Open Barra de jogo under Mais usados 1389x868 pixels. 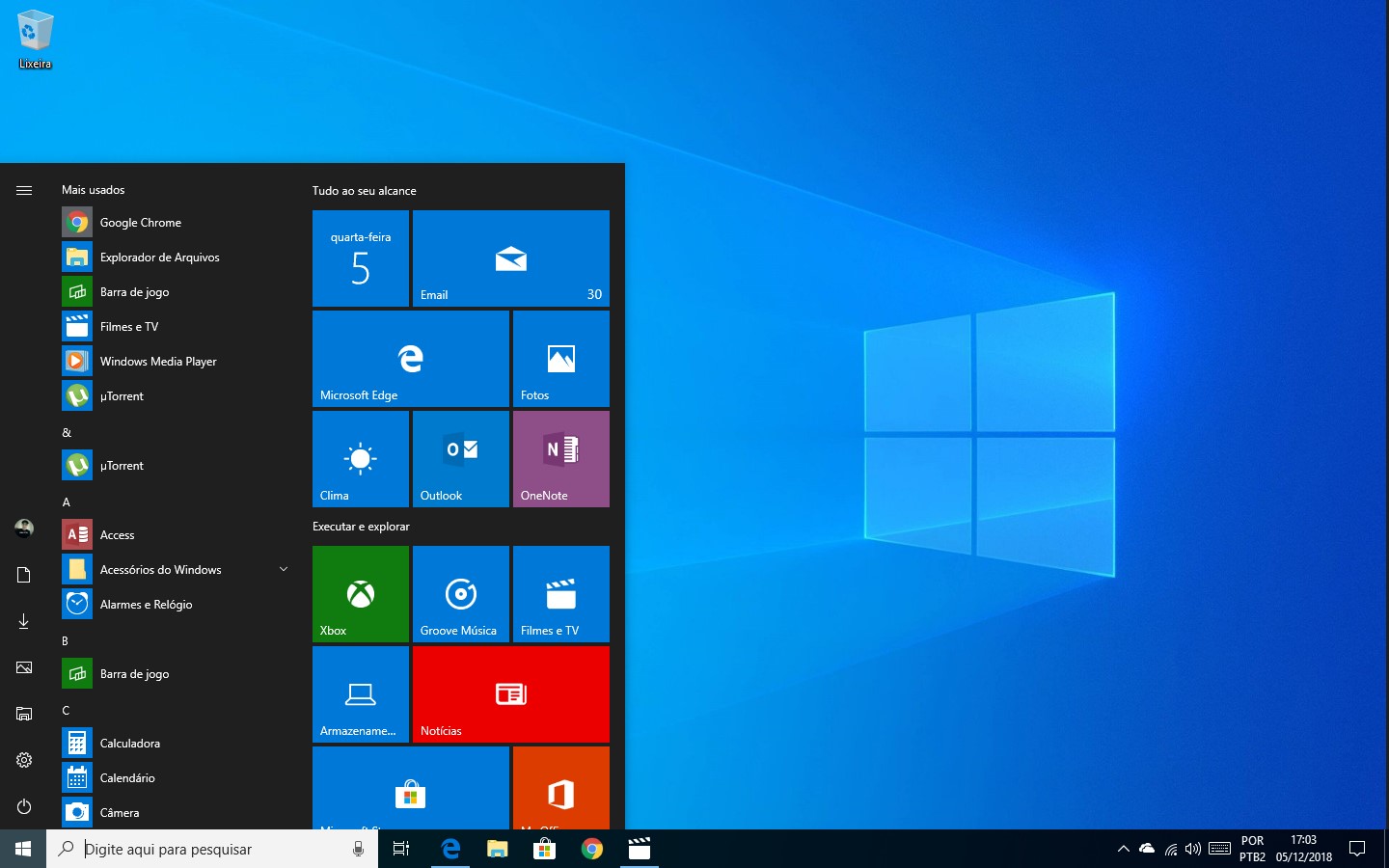click(x=177, y=292)
